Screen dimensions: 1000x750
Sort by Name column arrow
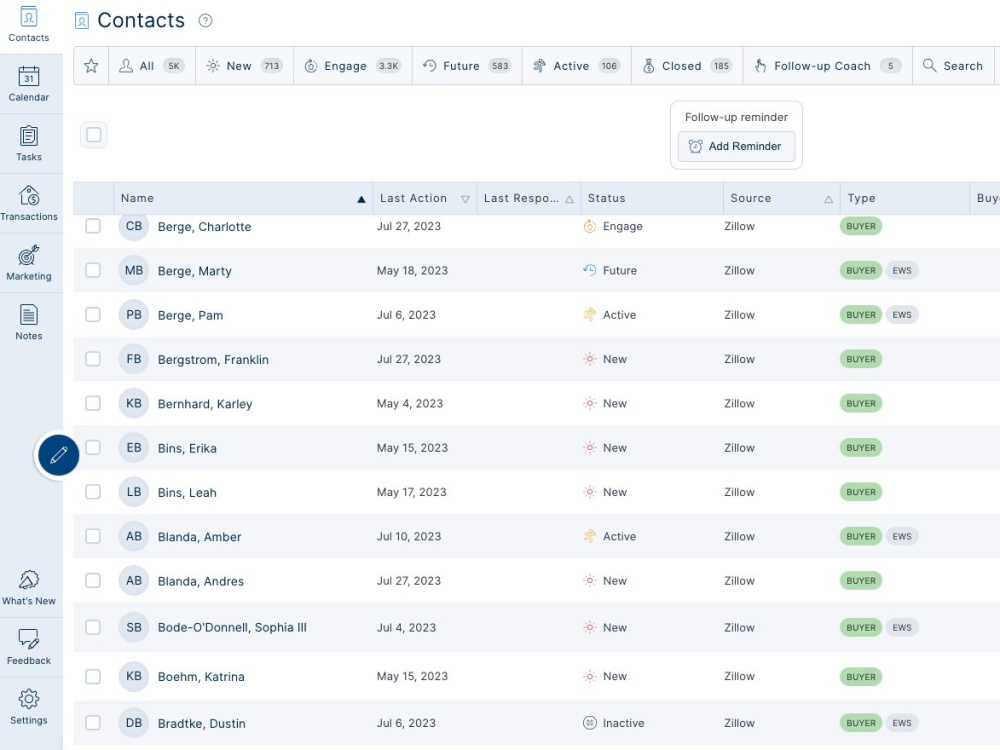361,200
